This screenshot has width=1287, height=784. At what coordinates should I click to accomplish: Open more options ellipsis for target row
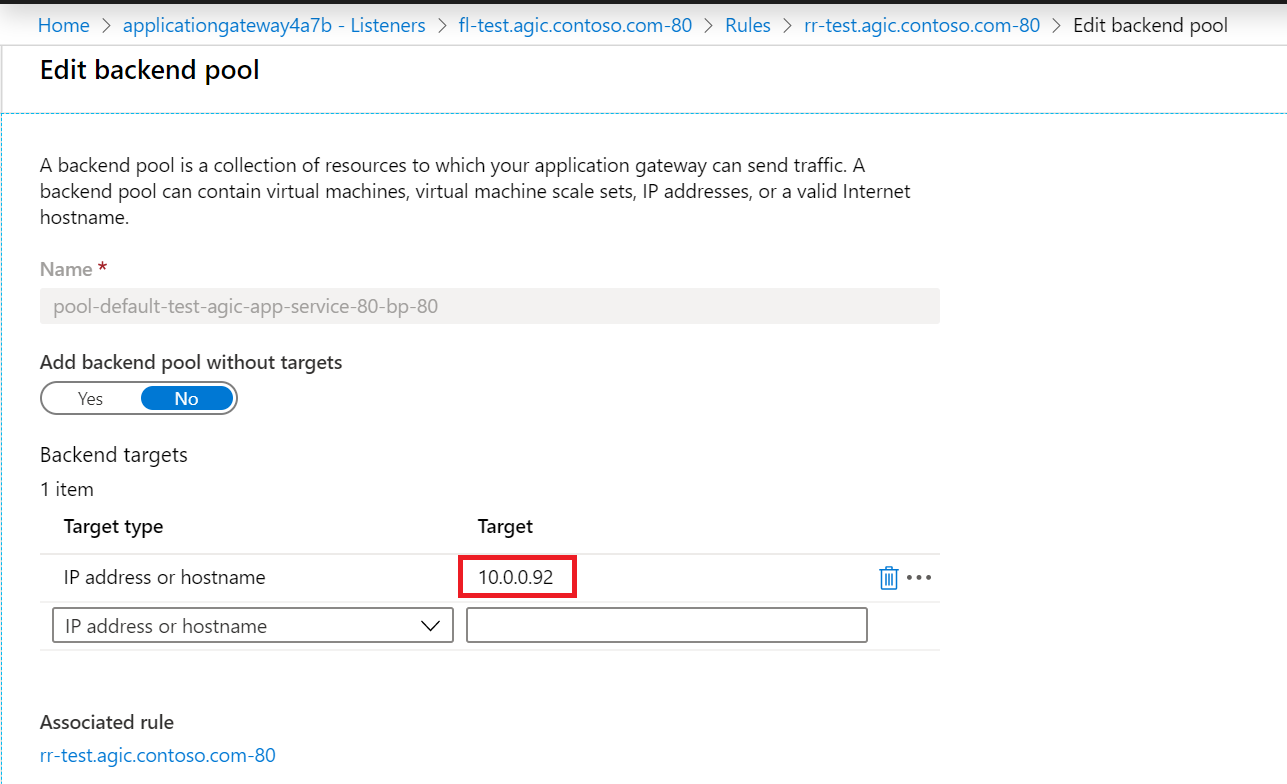[x=919, y=578]
